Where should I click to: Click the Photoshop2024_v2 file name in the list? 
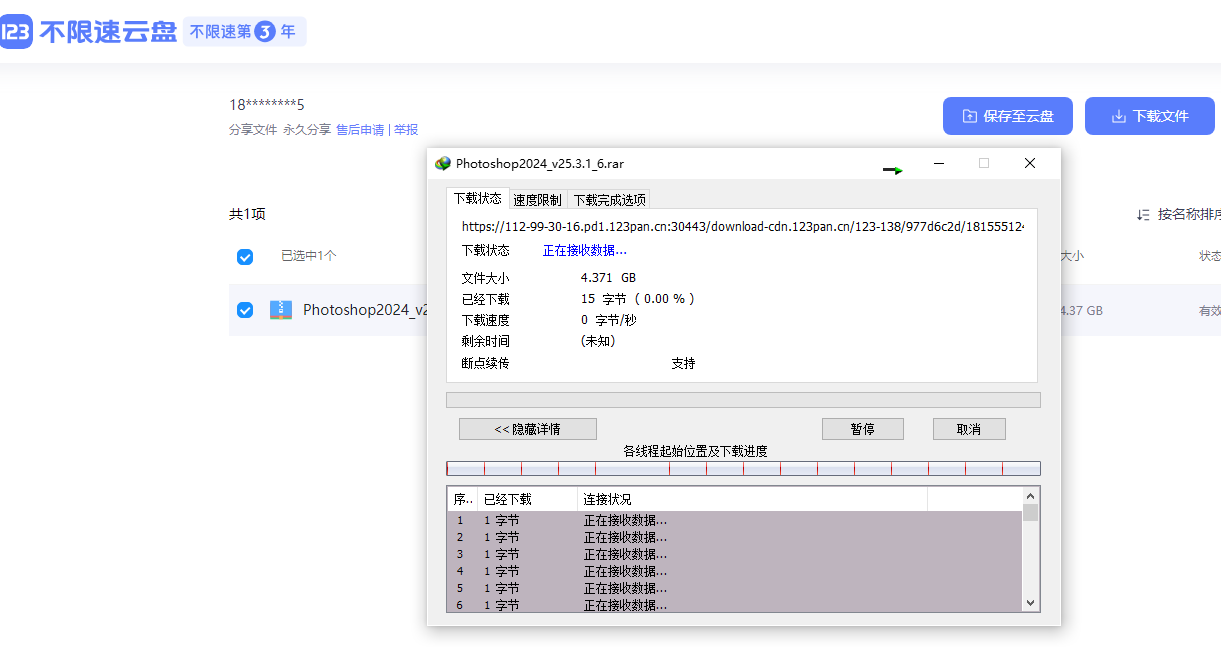(x=365, y=310)
